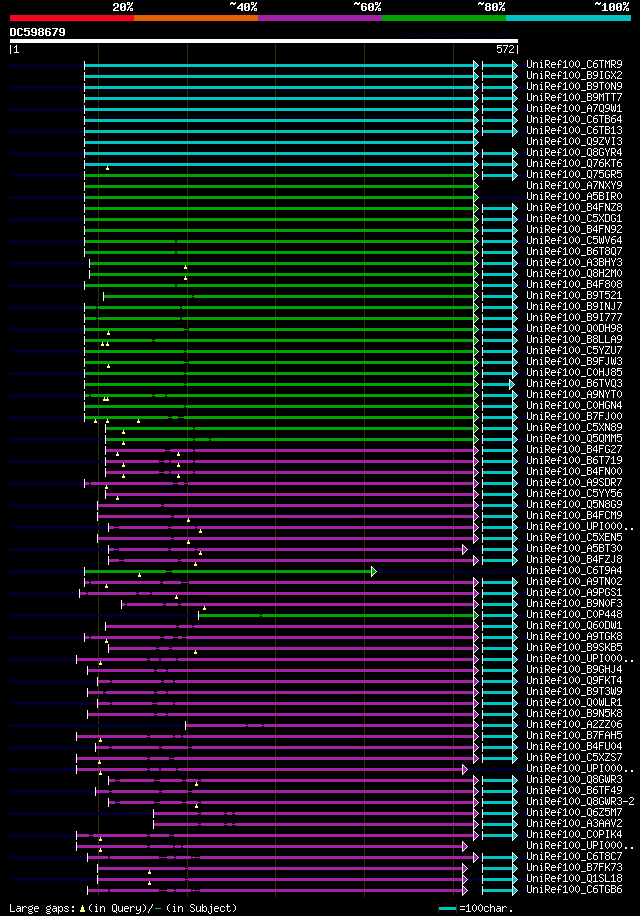Screen dimensions: 640x916
Task: Click the cyan 100char scale bar
Action: [x=447, y=909]
